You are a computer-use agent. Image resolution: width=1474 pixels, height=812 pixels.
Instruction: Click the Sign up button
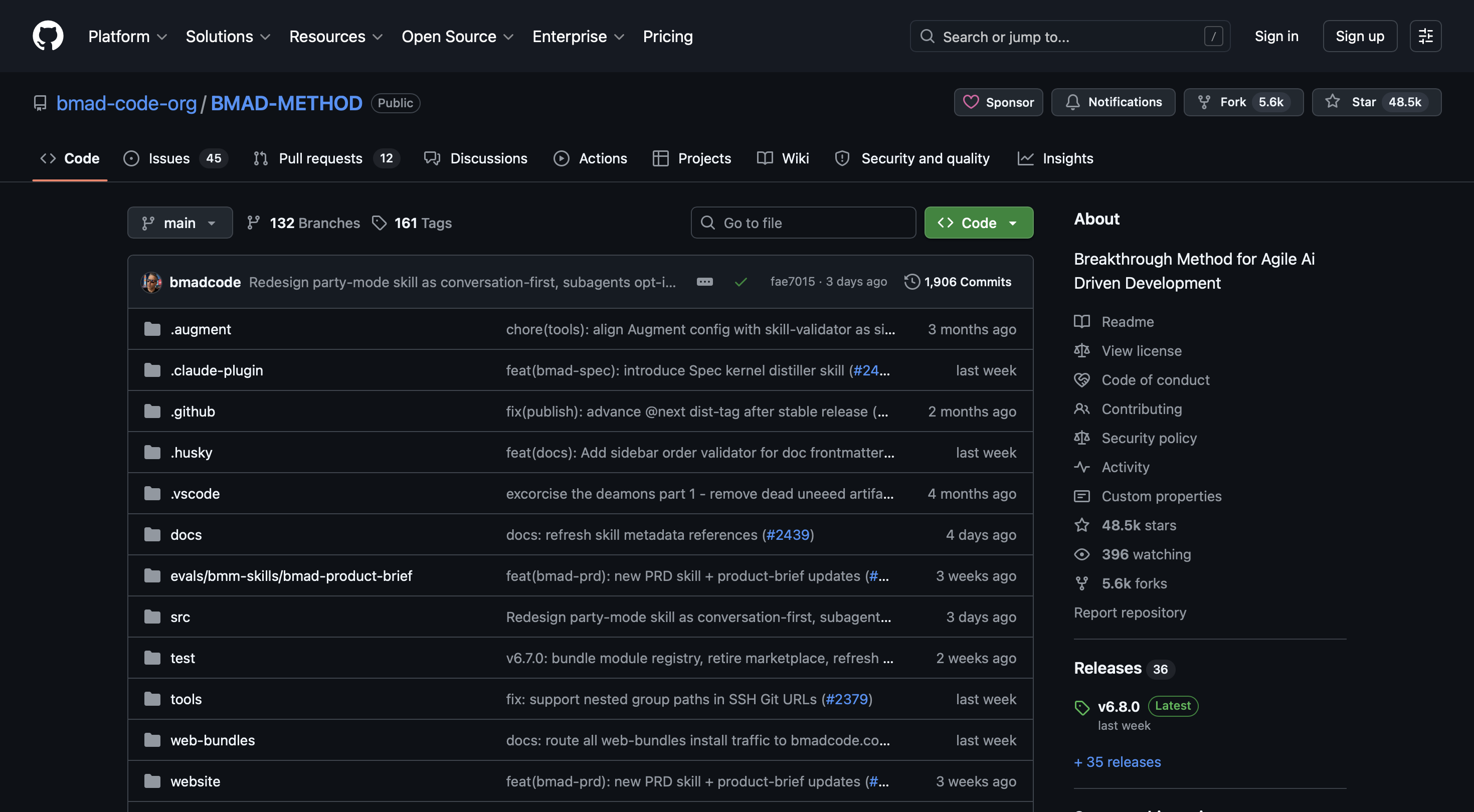click(x=1360, y=37)
